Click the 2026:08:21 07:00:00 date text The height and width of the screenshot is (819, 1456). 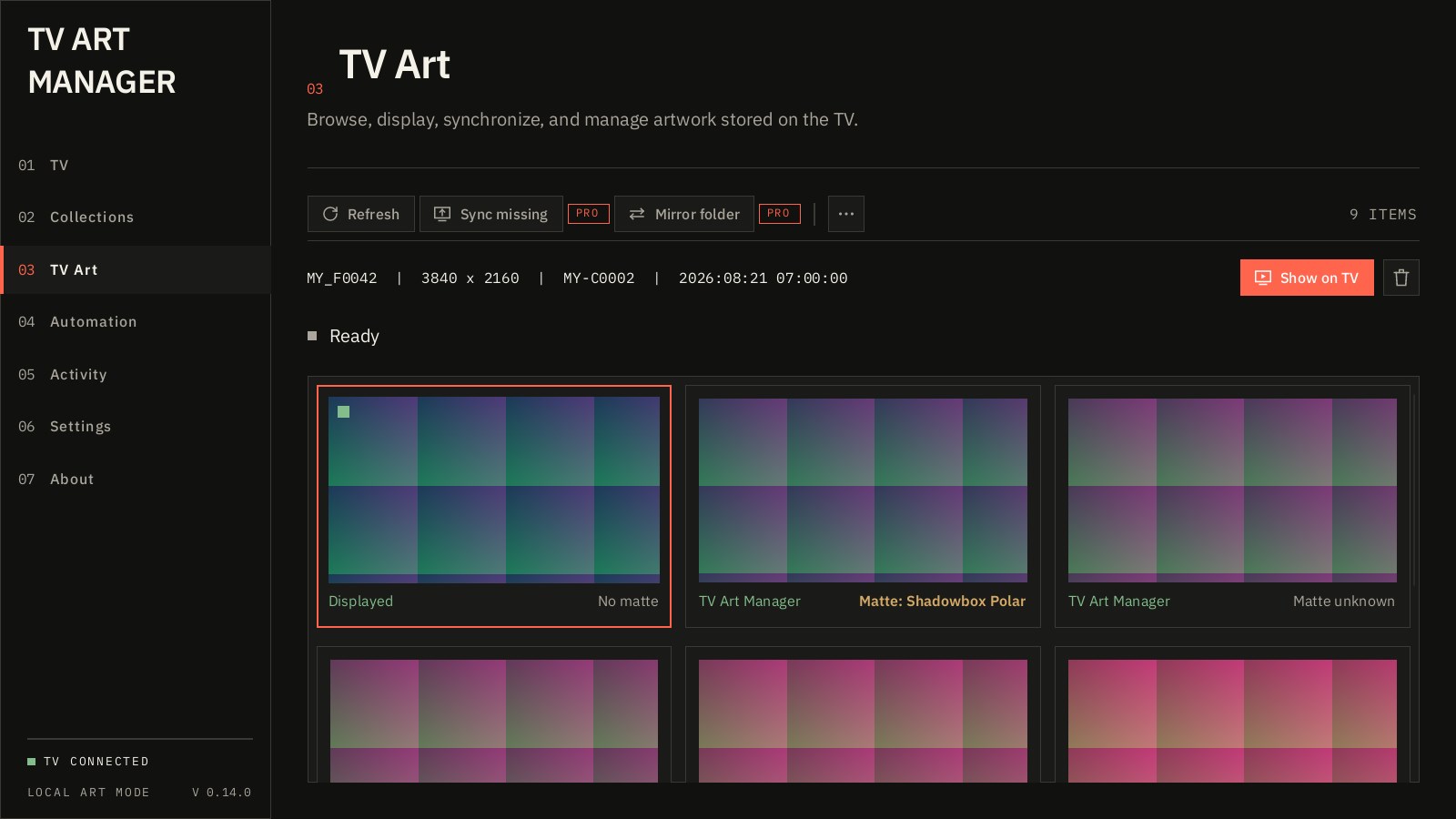click(x=763, y=278)
